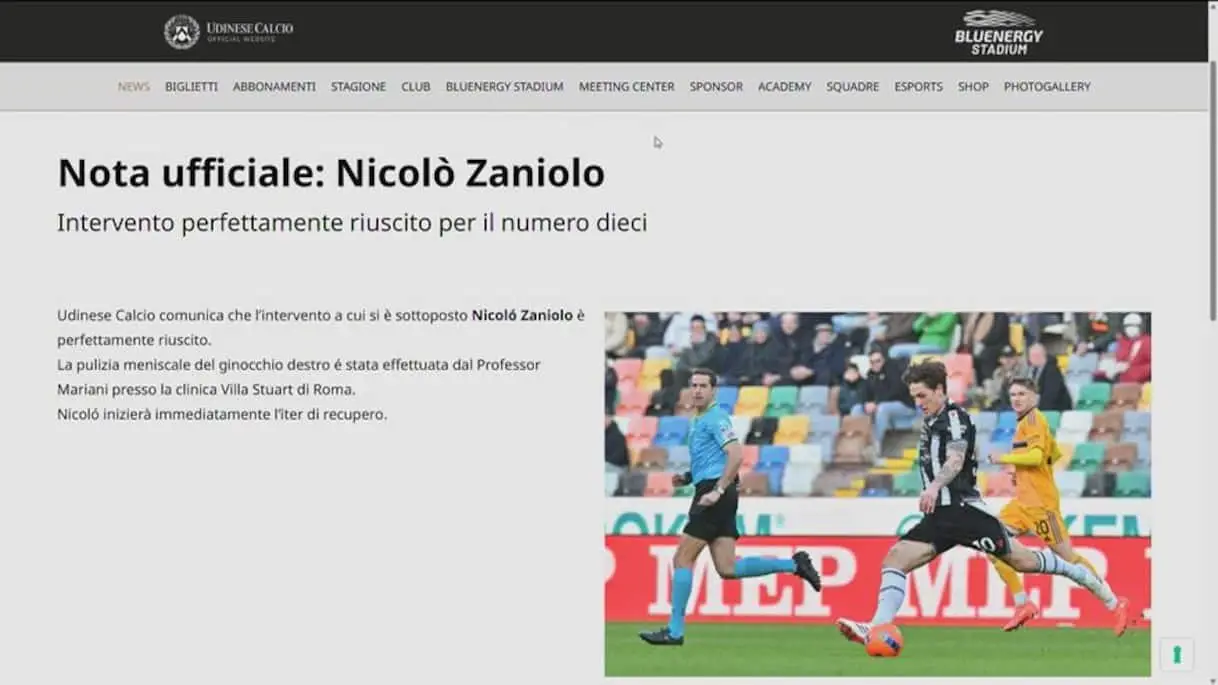The width and height of the screenshot is (1218, 685).
Task: Click the page's vertical scrollbar
Action: (x=1212, y=200)
